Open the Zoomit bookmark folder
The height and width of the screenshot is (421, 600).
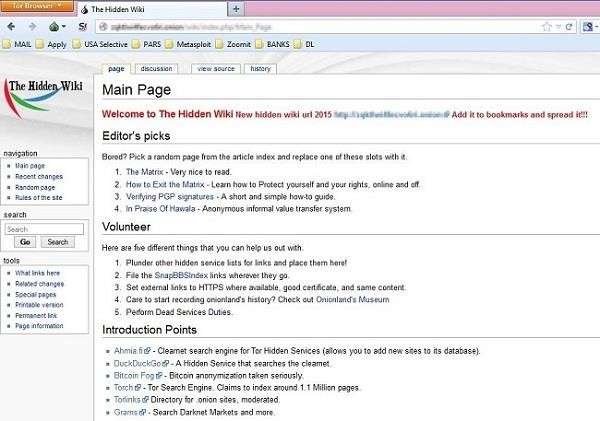[x=233, y=44]
